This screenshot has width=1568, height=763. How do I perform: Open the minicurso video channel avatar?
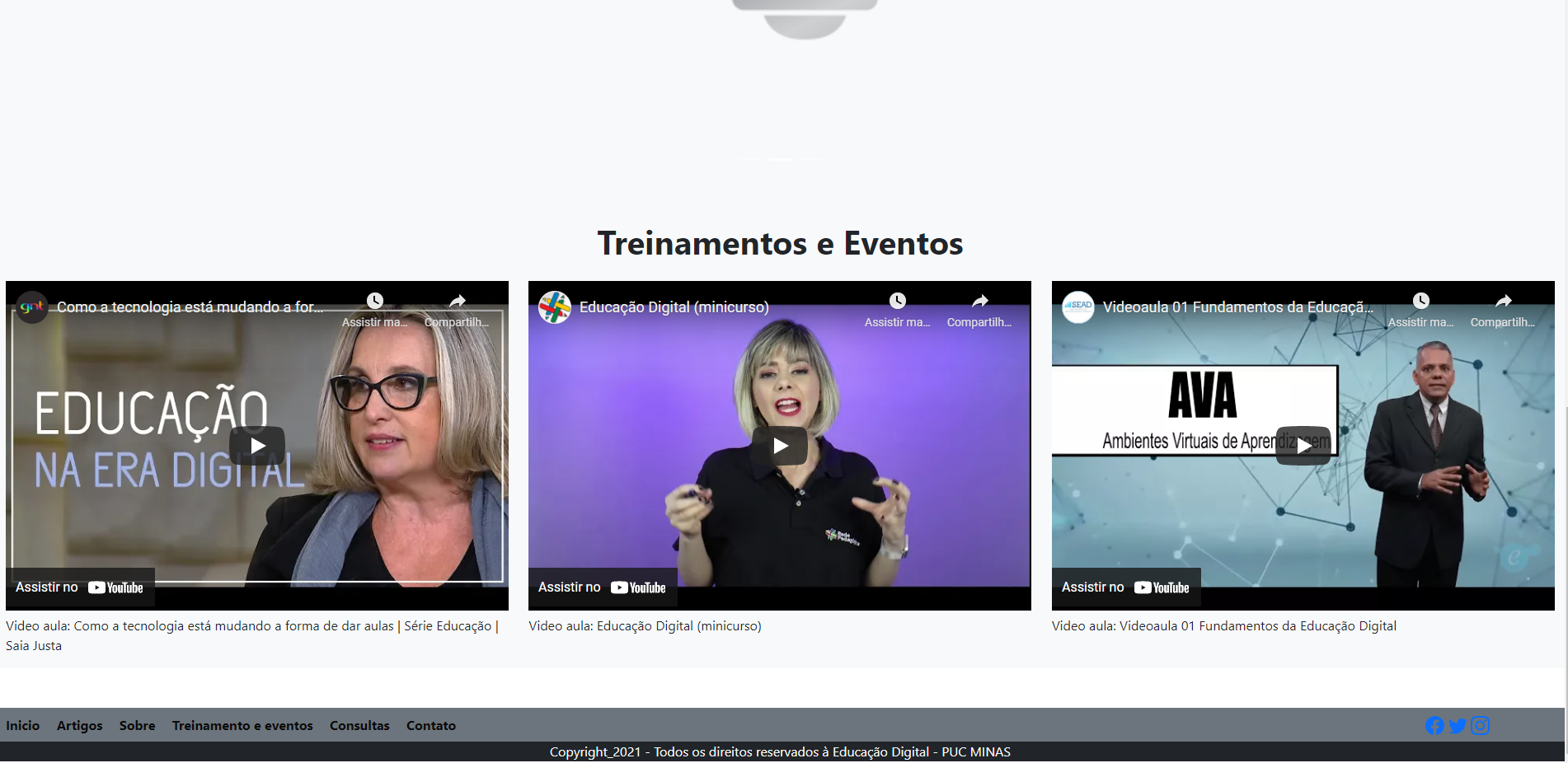click(x=555, y=307)
